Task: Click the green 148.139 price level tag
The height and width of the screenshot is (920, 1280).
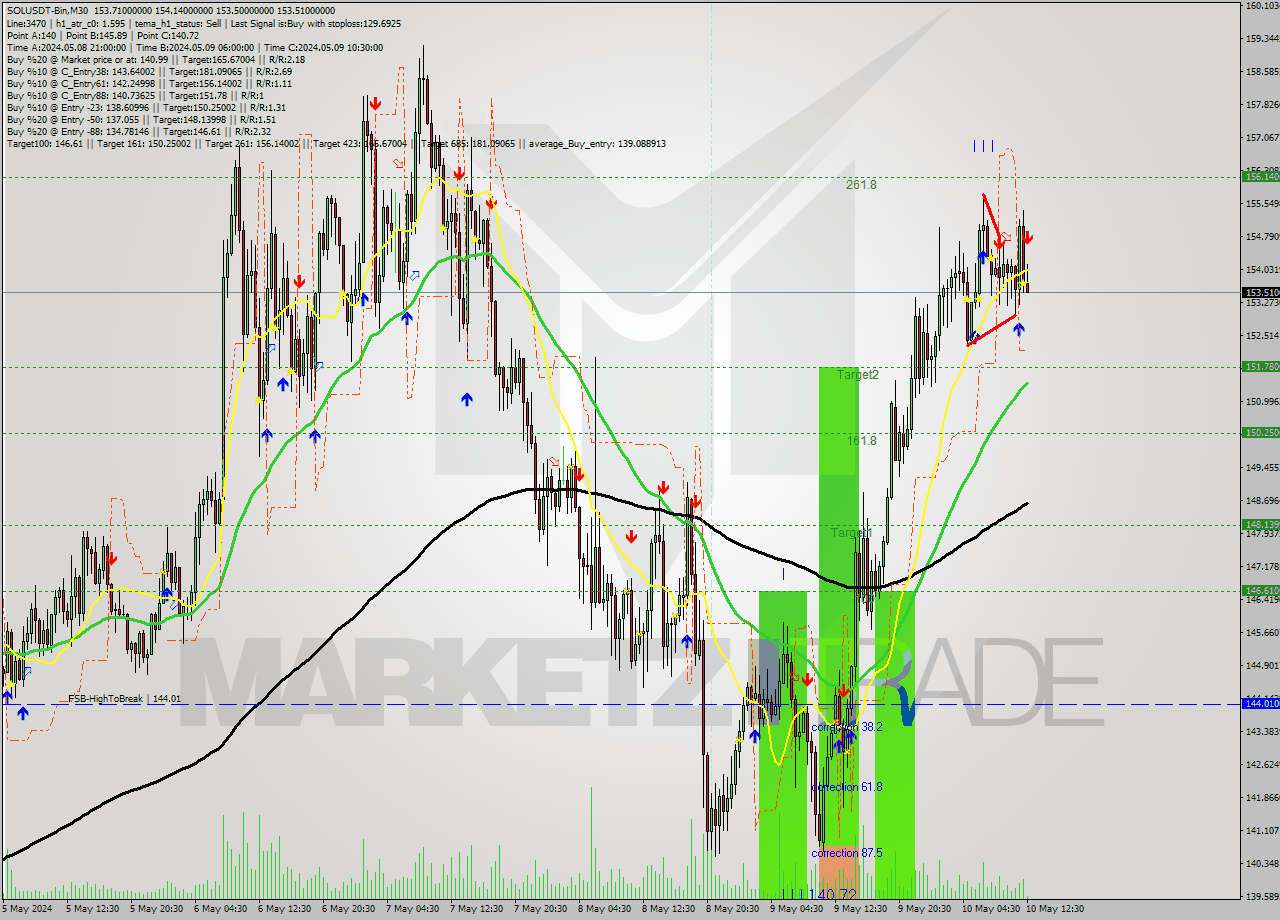Action: (1260, 525)
